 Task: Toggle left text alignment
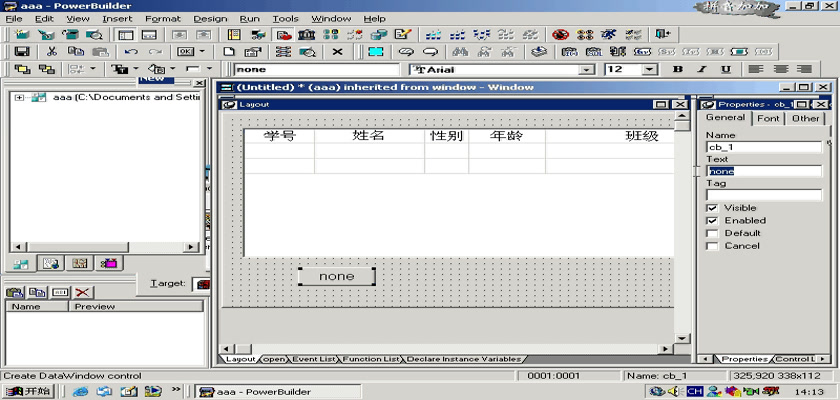pos(755,69)
